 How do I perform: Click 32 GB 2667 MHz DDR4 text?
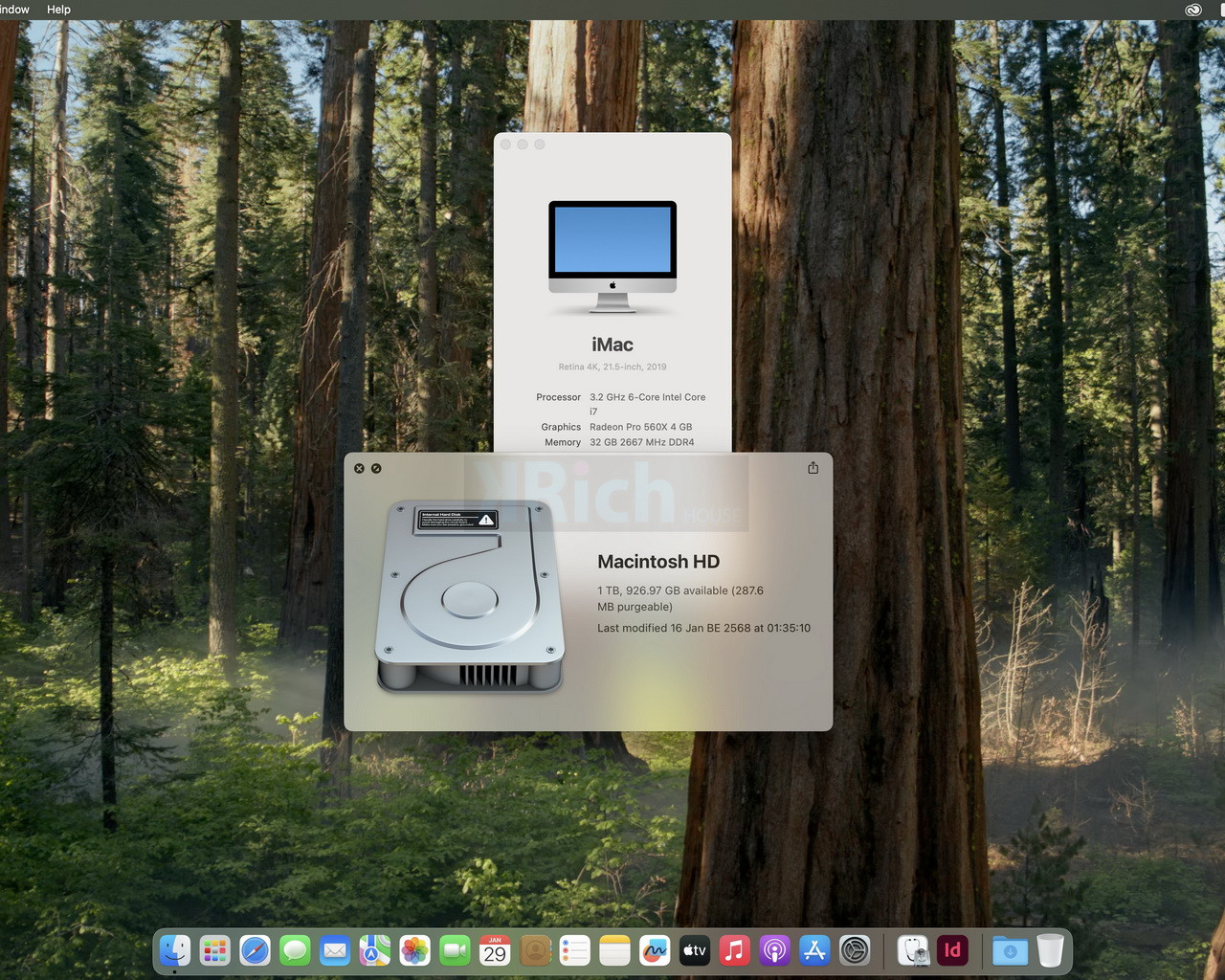coord(642,442)
